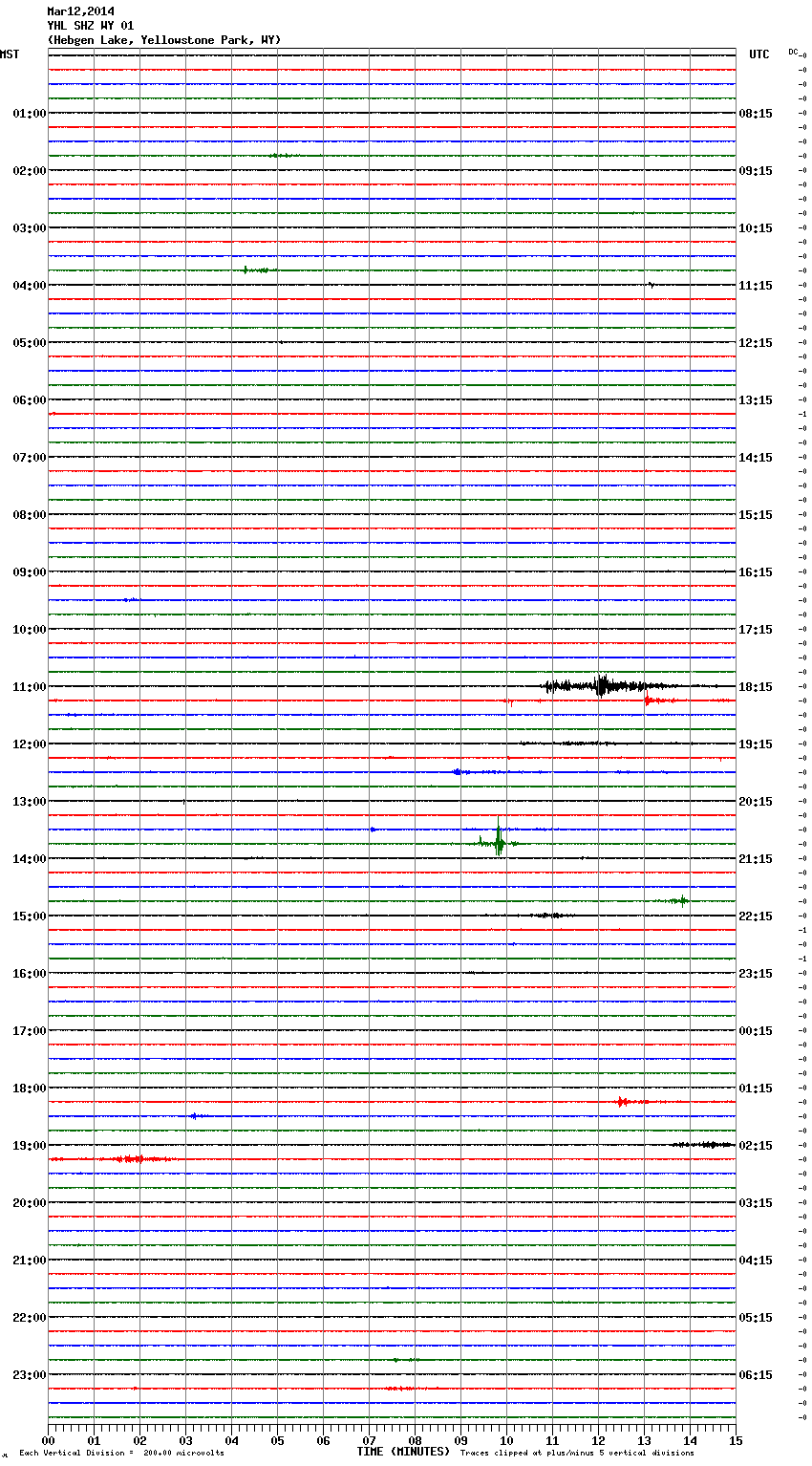Screen dimensions: 812x1466
Task: Select the 17:00 MST row label
Action: 30,1031
